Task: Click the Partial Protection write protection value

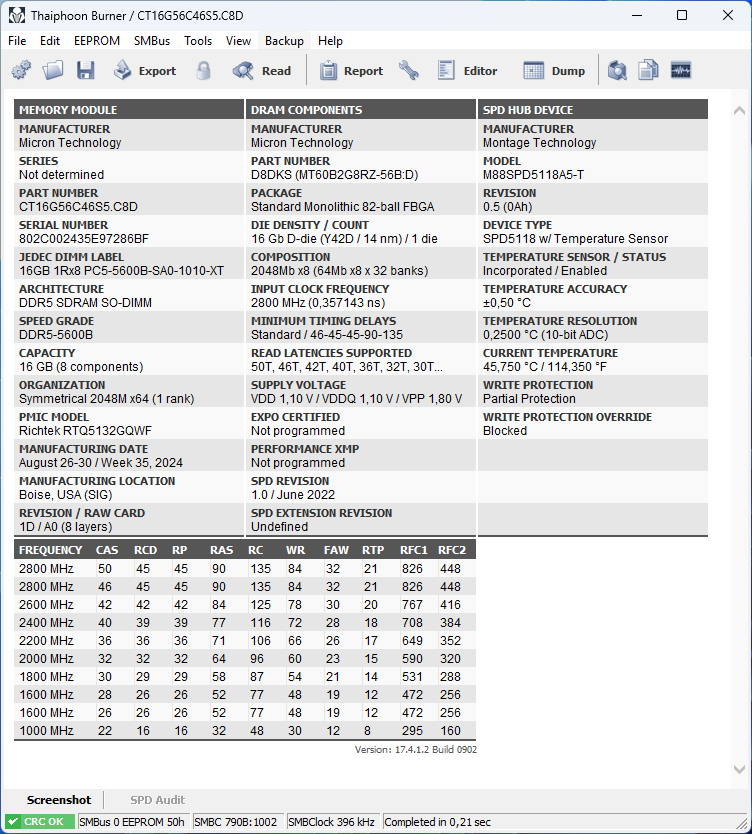Action: click(529, 398)
